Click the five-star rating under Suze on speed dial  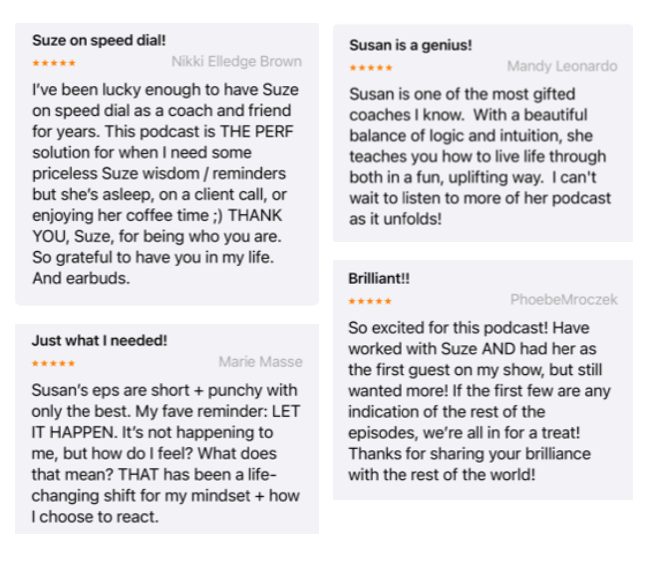tap(54, 63)
